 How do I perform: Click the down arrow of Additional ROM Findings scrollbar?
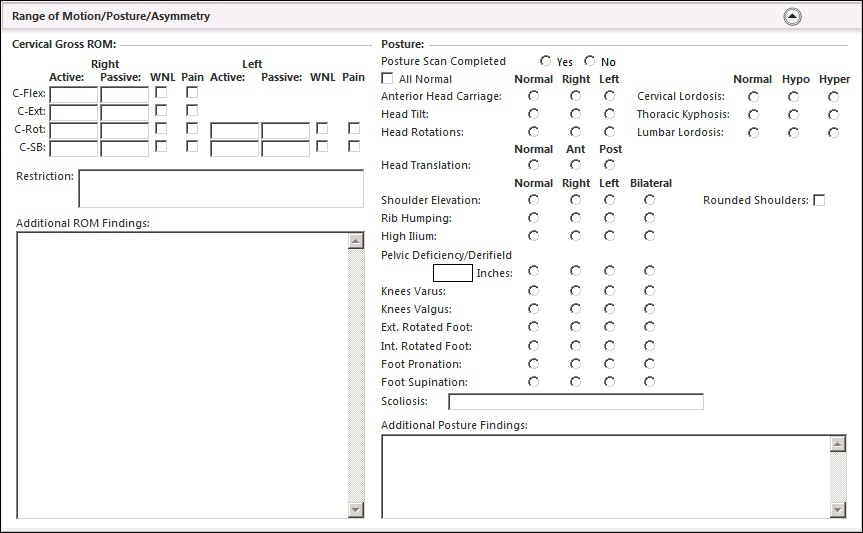click(x=356, y=510)
